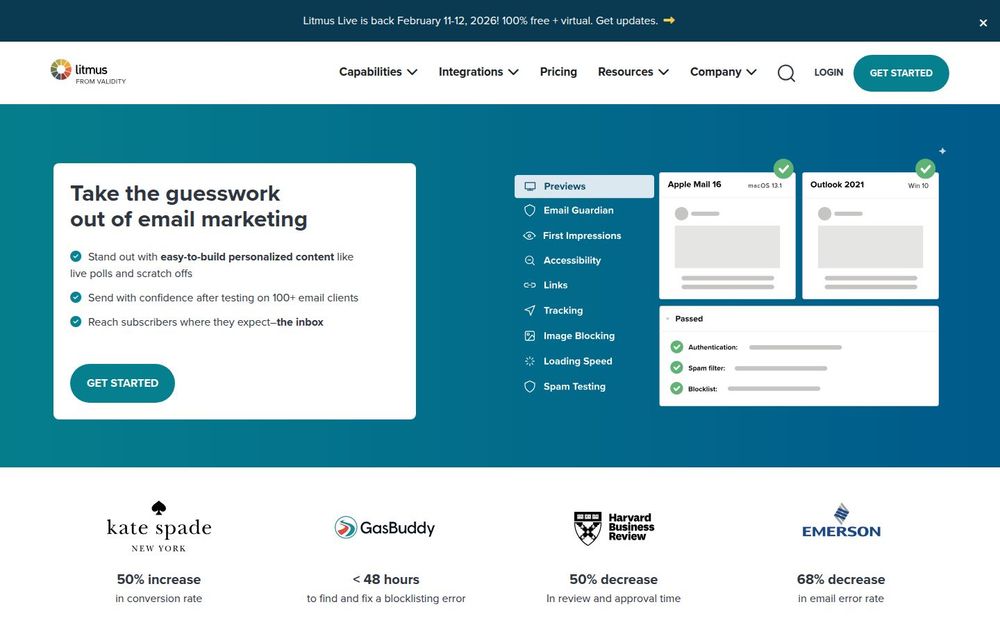Click the '< 48 hours' statistic
1000x625 pixels.
[386, 579]
